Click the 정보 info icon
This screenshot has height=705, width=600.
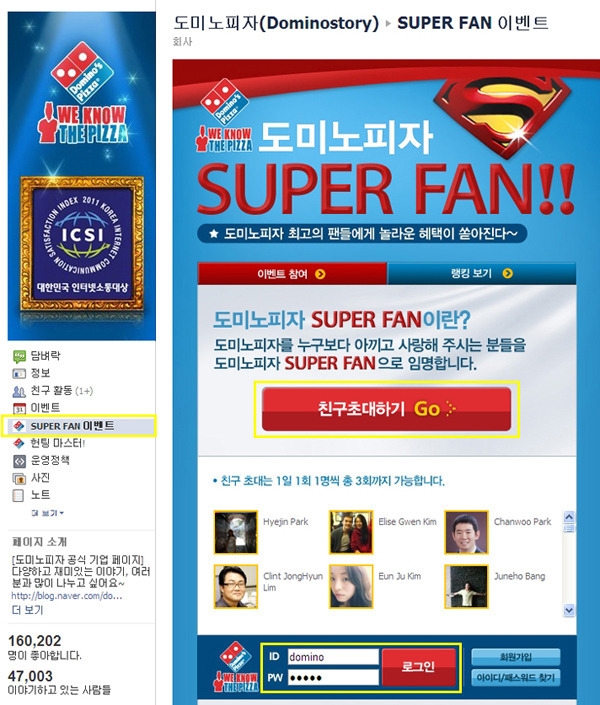19,374
